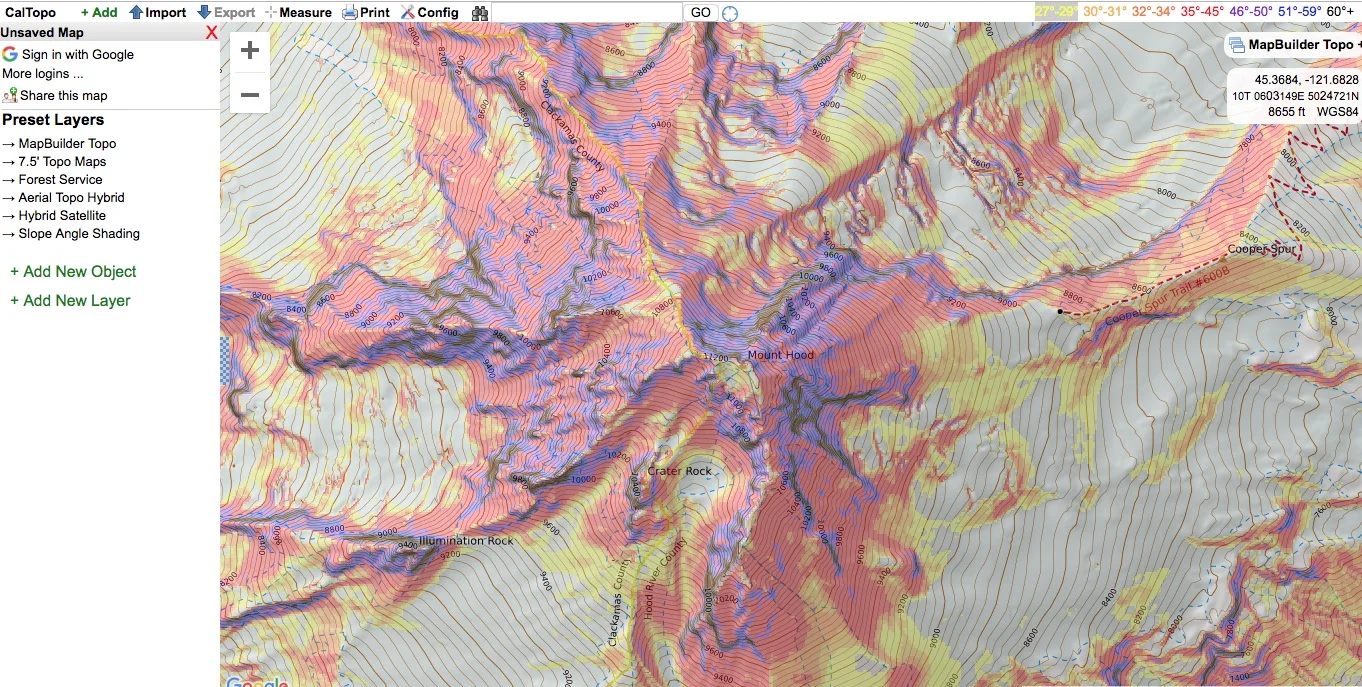Click the CalTopo logo link

click(30, 13)
